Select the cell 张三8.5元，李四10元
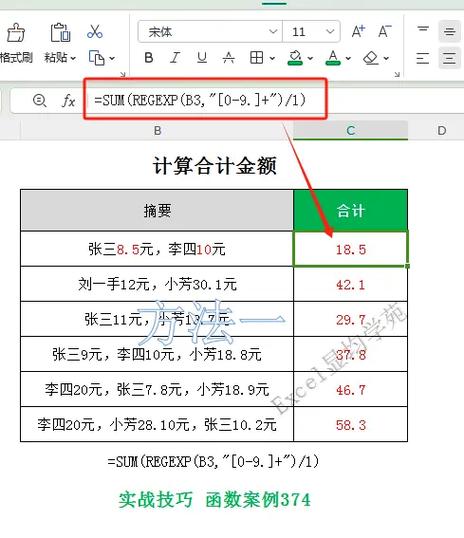The height and width of the screenshot is (538, 464). pyautogui.click(x=157, y=249)
